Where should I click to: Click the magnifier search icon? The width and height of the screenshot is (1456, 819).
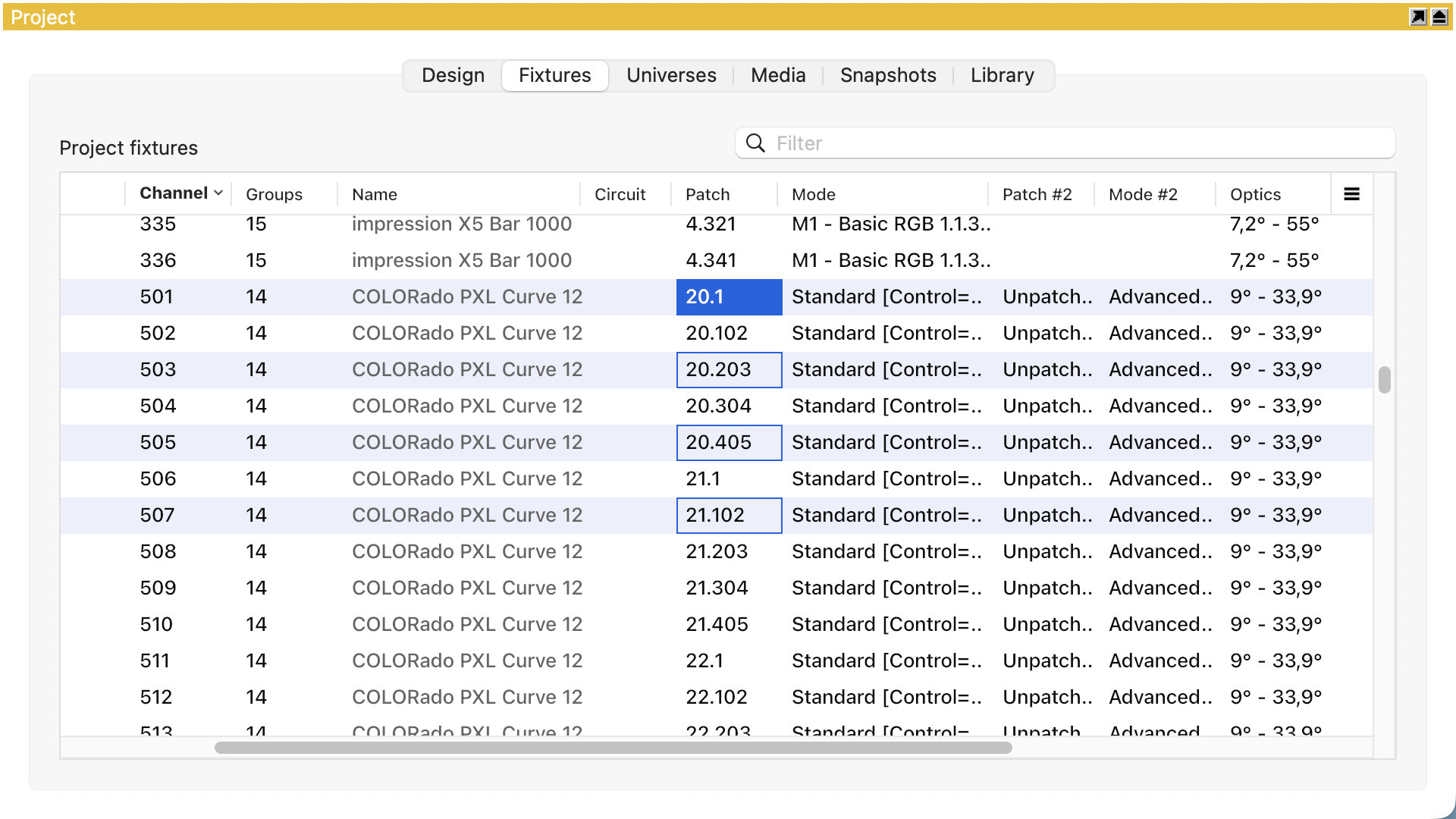click(x=755, y=143)
